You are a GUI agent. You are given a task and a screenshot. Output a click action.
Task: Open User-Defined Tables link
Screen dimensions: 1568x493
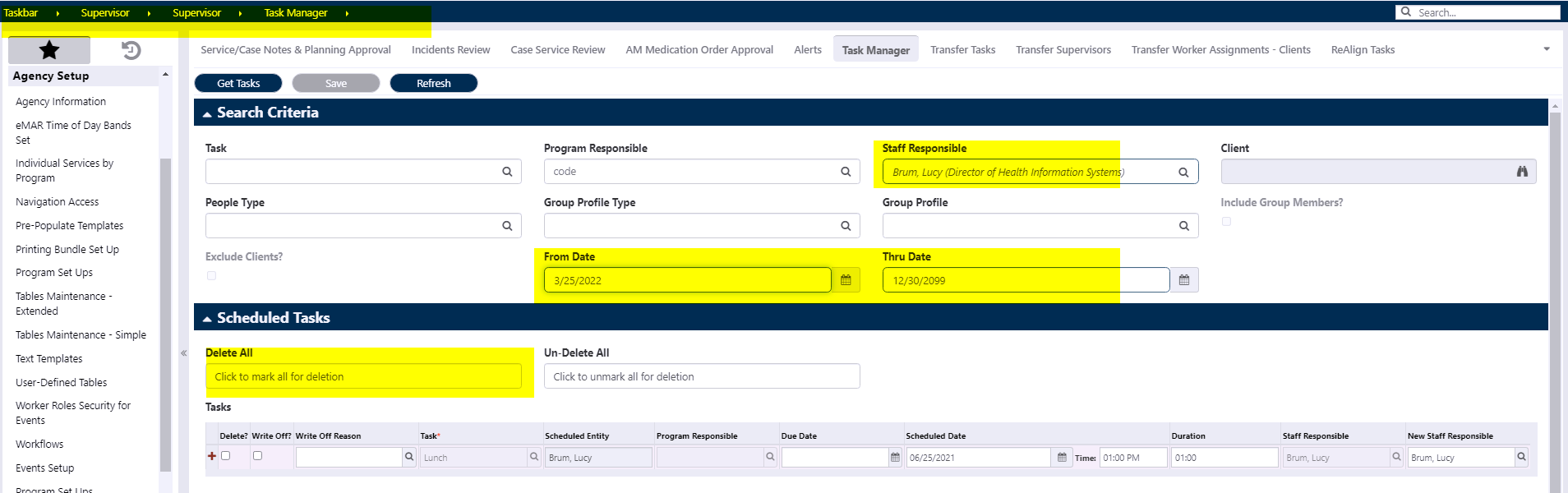[61, 383]
